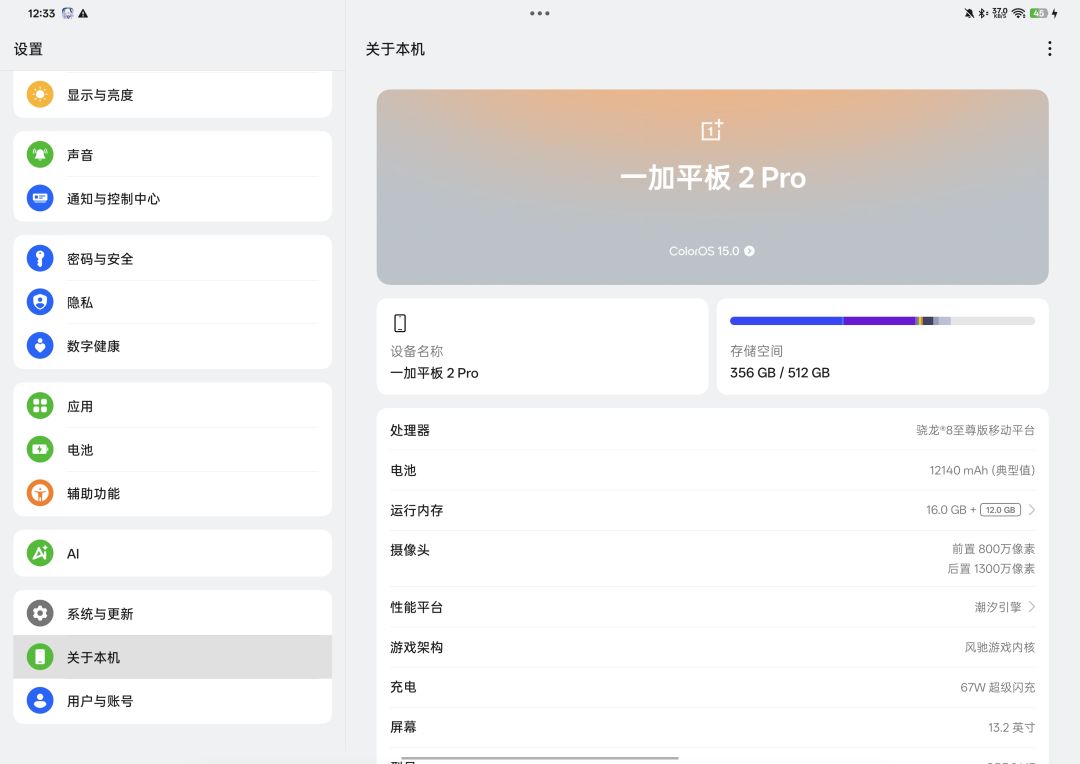The image size is (1080, 764).
Task: Open the 设备名称 card
Action: (x=542, y=347)
